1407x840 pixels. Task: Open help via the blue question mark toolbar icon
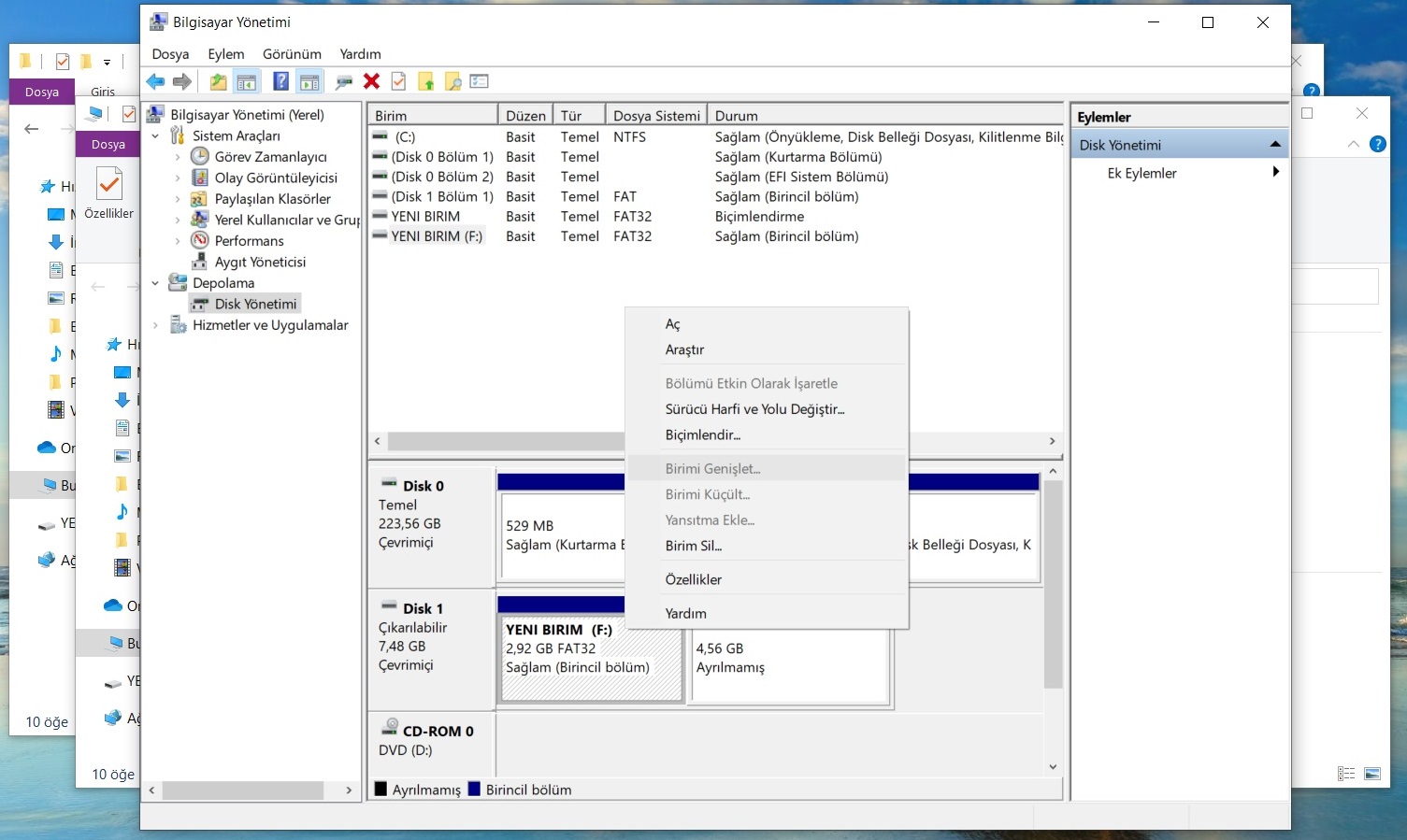click(280, 82)
